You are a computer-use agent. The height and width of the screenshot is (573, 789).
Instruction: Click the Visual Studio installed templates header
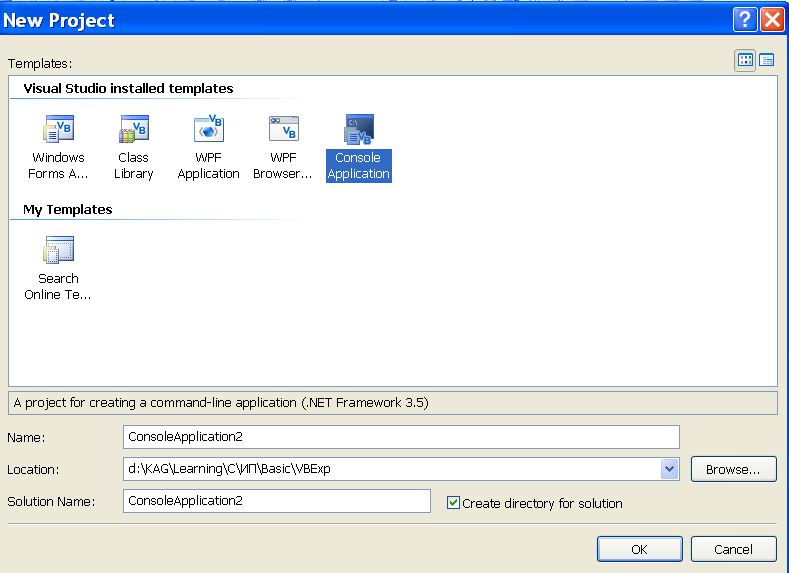click(128, 89)
